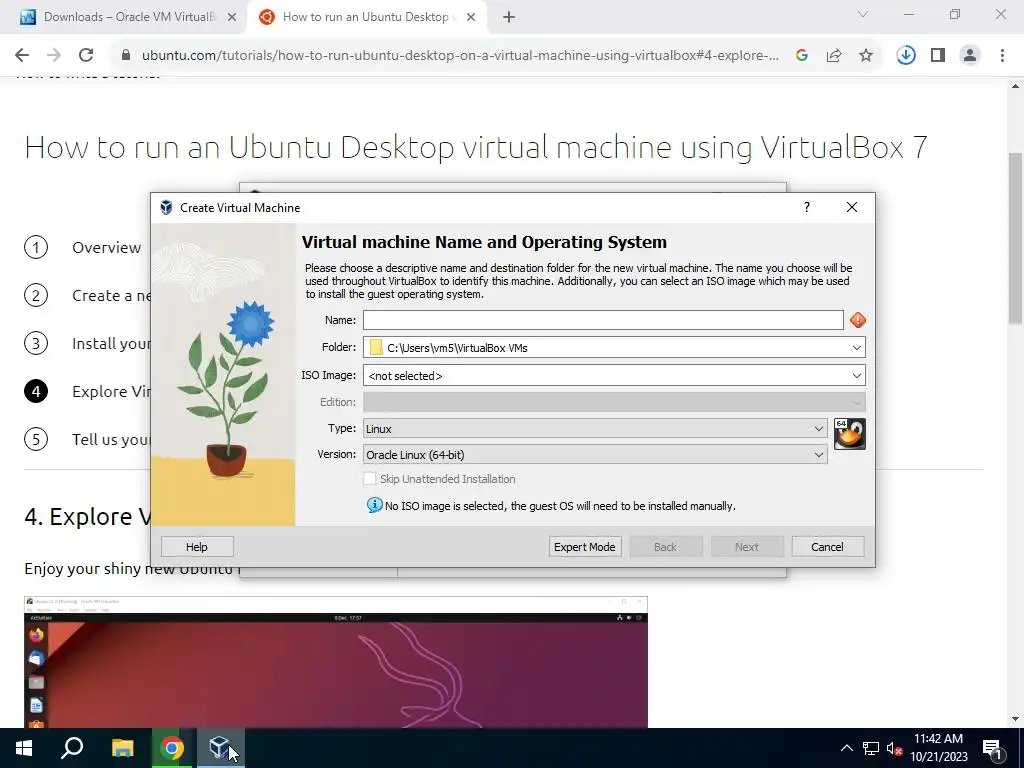Click the Cancel button
1024x768 pixels.
(x=827, y=547)
